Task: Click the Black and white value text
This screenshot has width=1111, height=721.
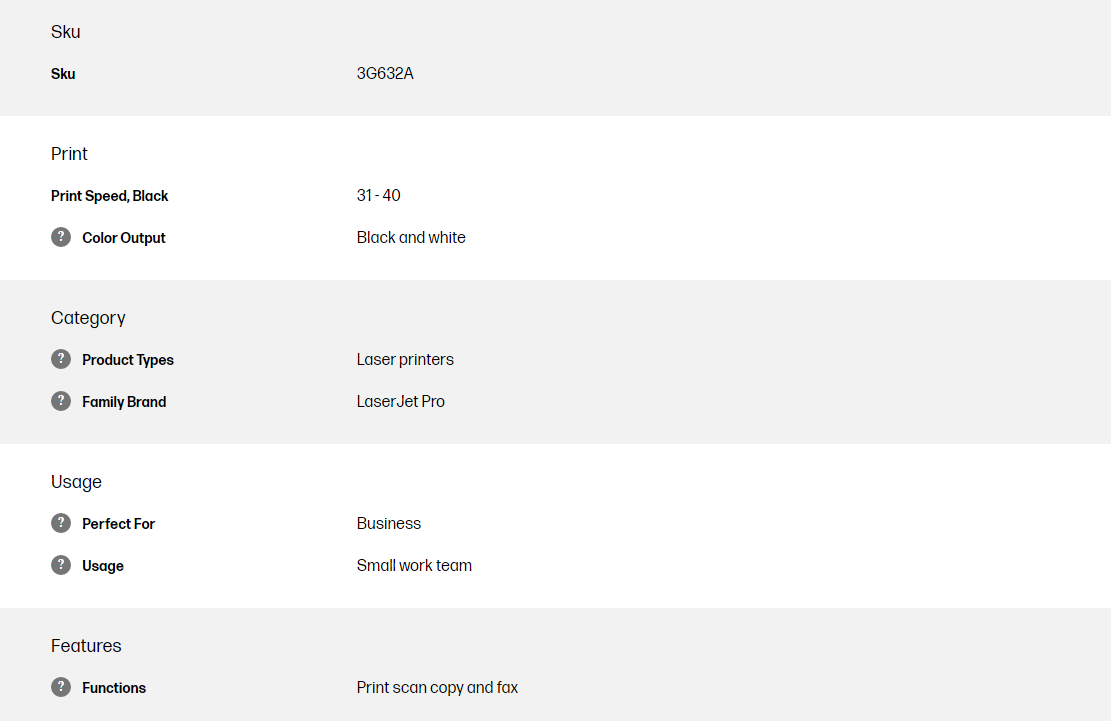Action: [411, 237]
